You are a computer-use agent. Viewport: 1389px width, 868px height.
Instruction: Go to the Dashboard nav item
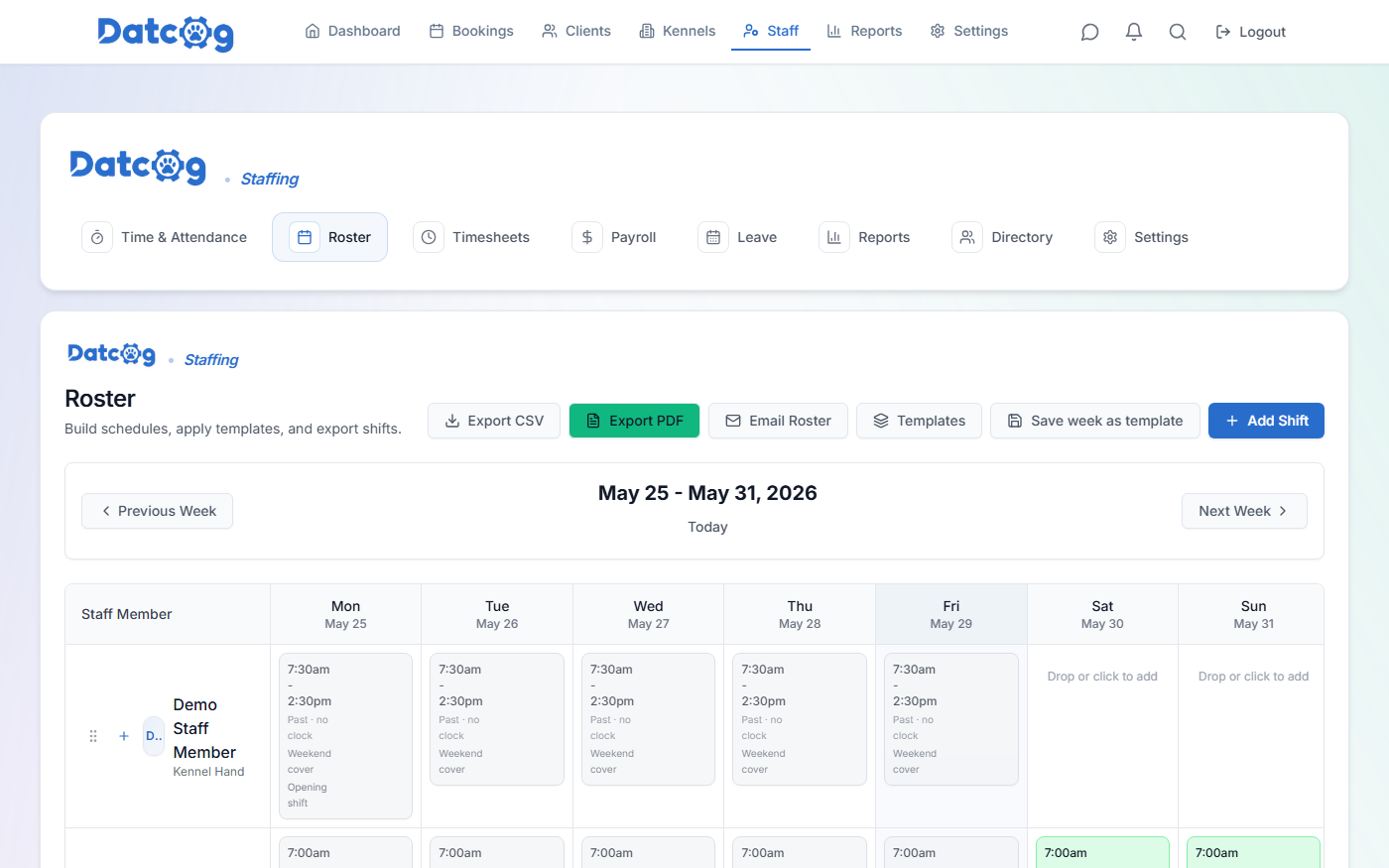pos(352,31)
